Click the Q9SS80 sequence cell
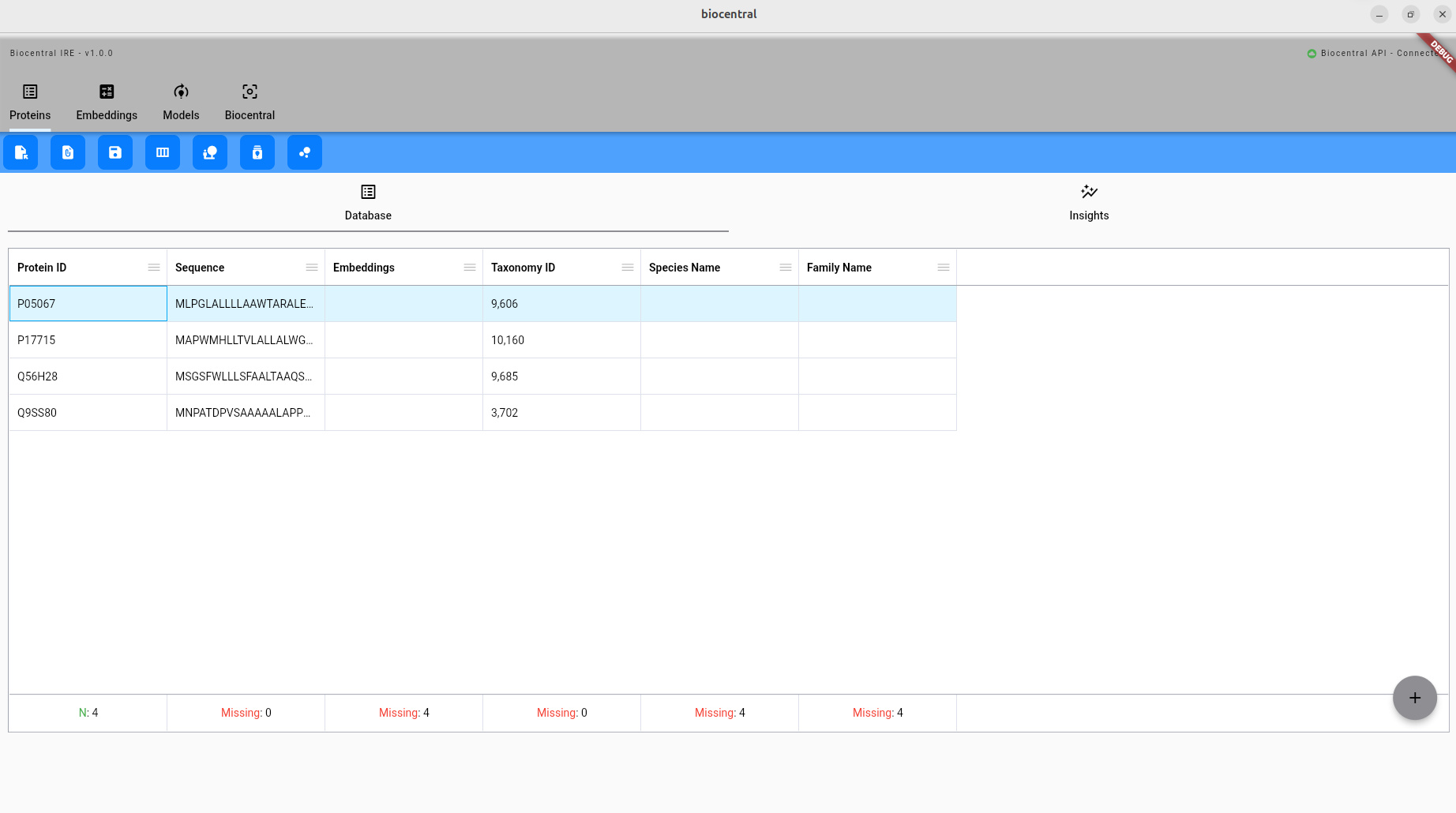This screenshot has width=1456, height=813. (246, 413)
